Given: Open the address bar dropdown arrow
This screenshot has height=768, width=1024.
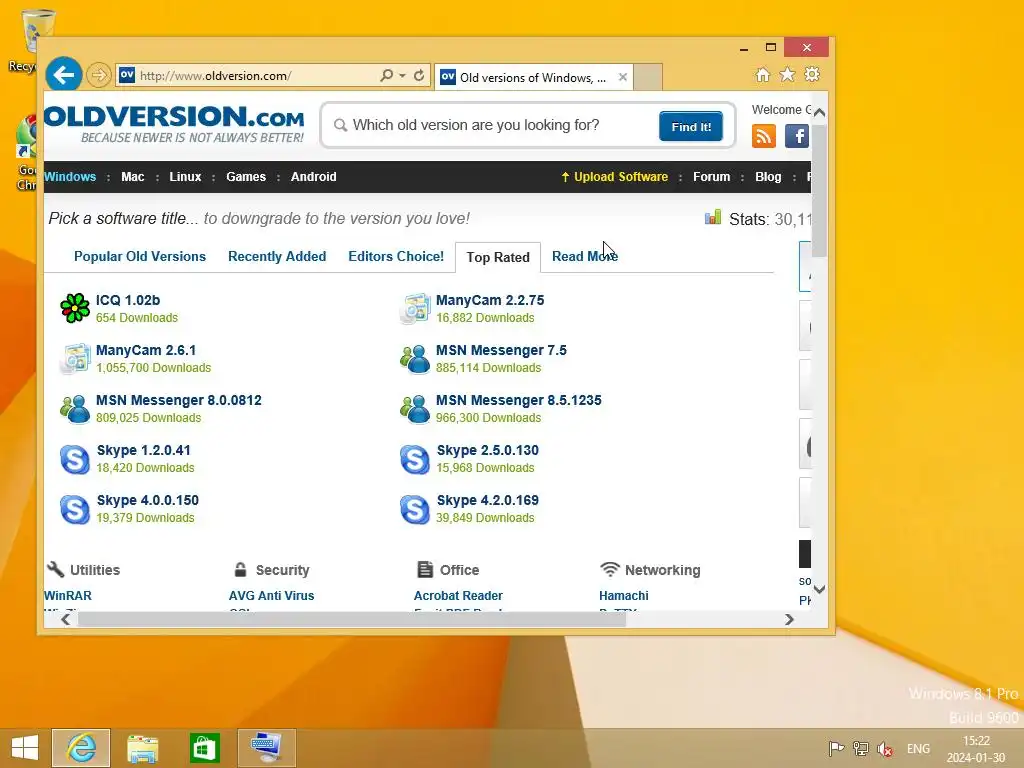Looking at the screenshot, I should coord(402,76).
